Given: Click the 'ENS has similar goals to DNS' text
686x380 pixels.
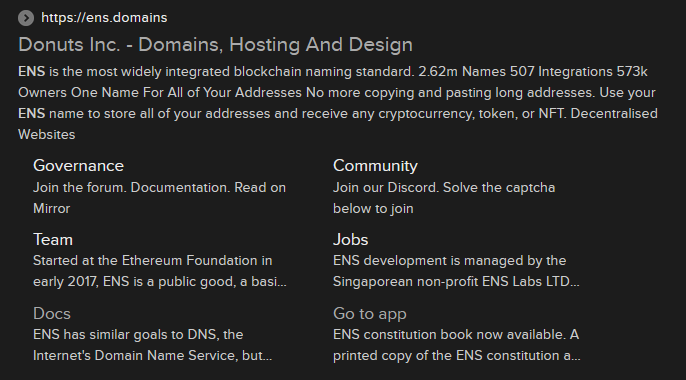Looking at the screenshot, I should (152, 345).
